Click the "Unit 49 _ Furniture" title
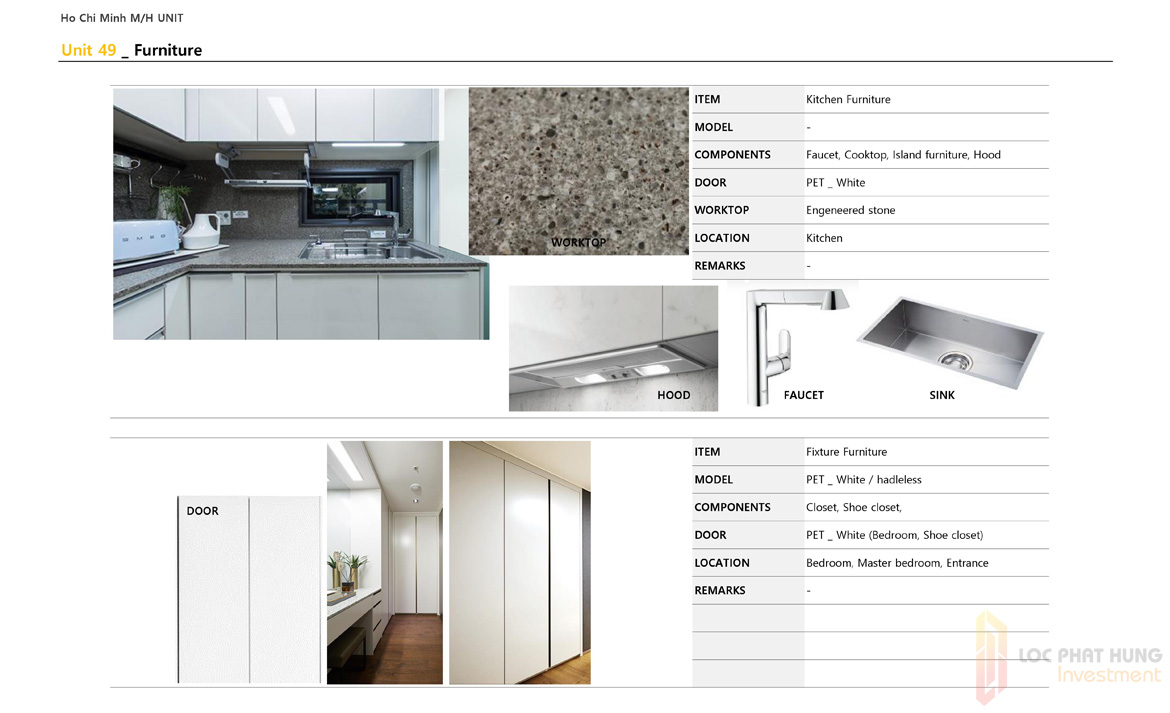 point(131,50)
